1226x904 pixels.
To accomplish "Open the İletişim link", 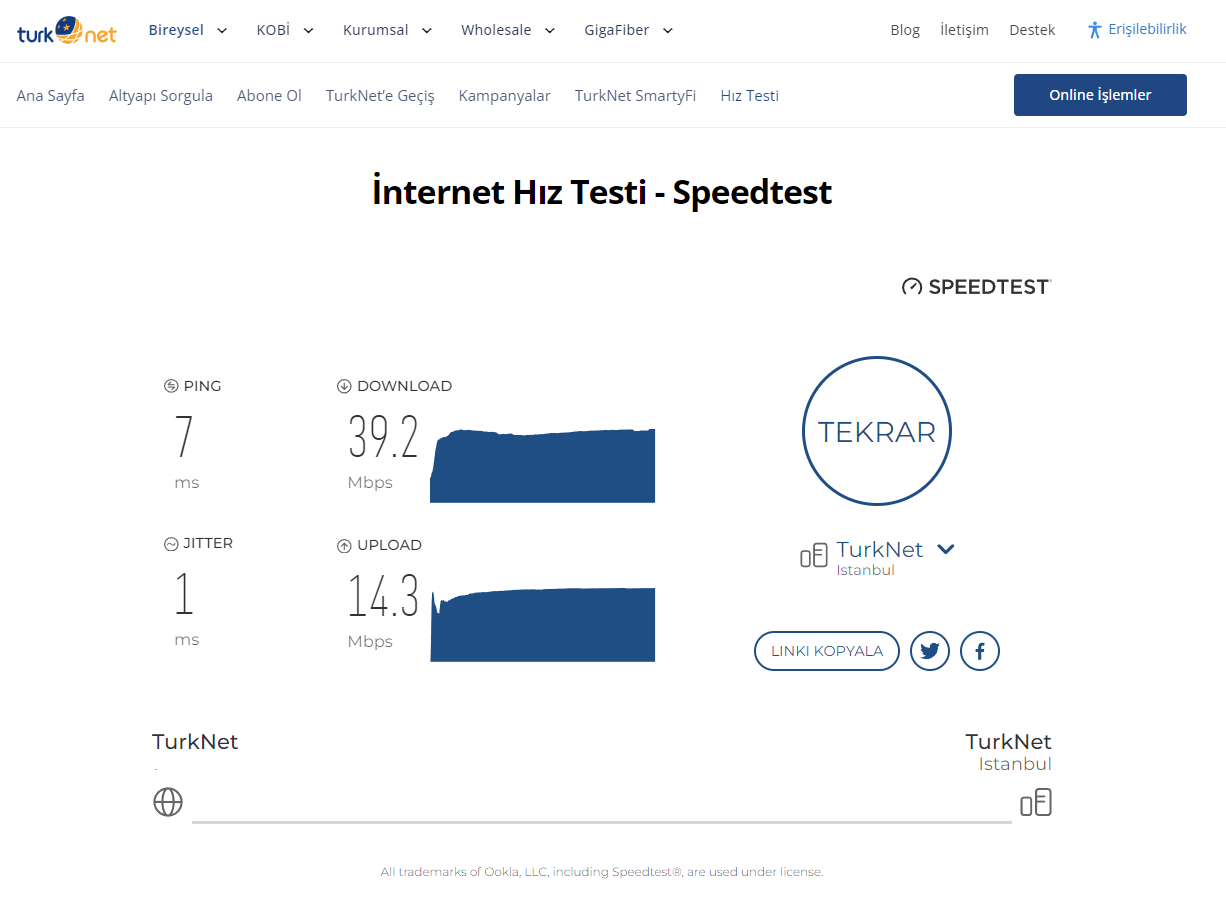I will pyautogui.click(x=964, y=30).
